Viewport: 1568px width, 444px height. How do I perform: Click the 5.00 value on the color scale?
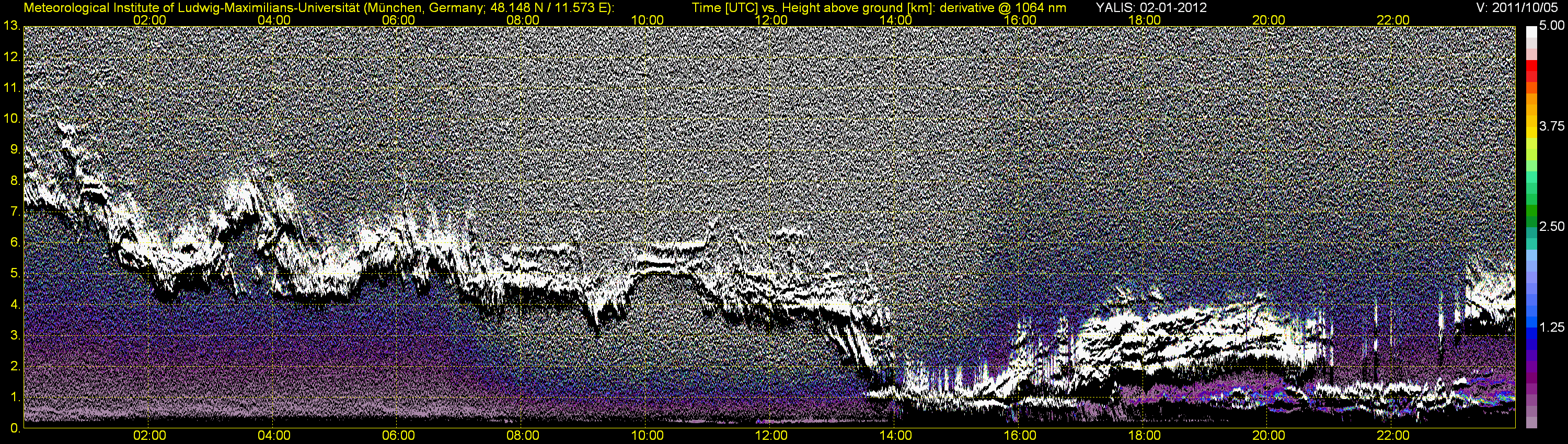click(1552, 26)
